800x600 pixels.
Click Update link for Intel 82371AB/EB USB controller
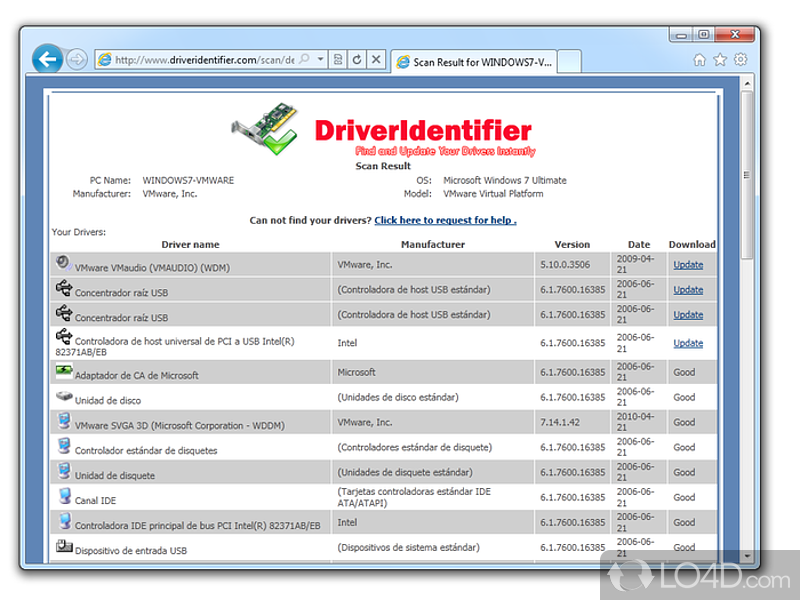(x=688, y=343)
